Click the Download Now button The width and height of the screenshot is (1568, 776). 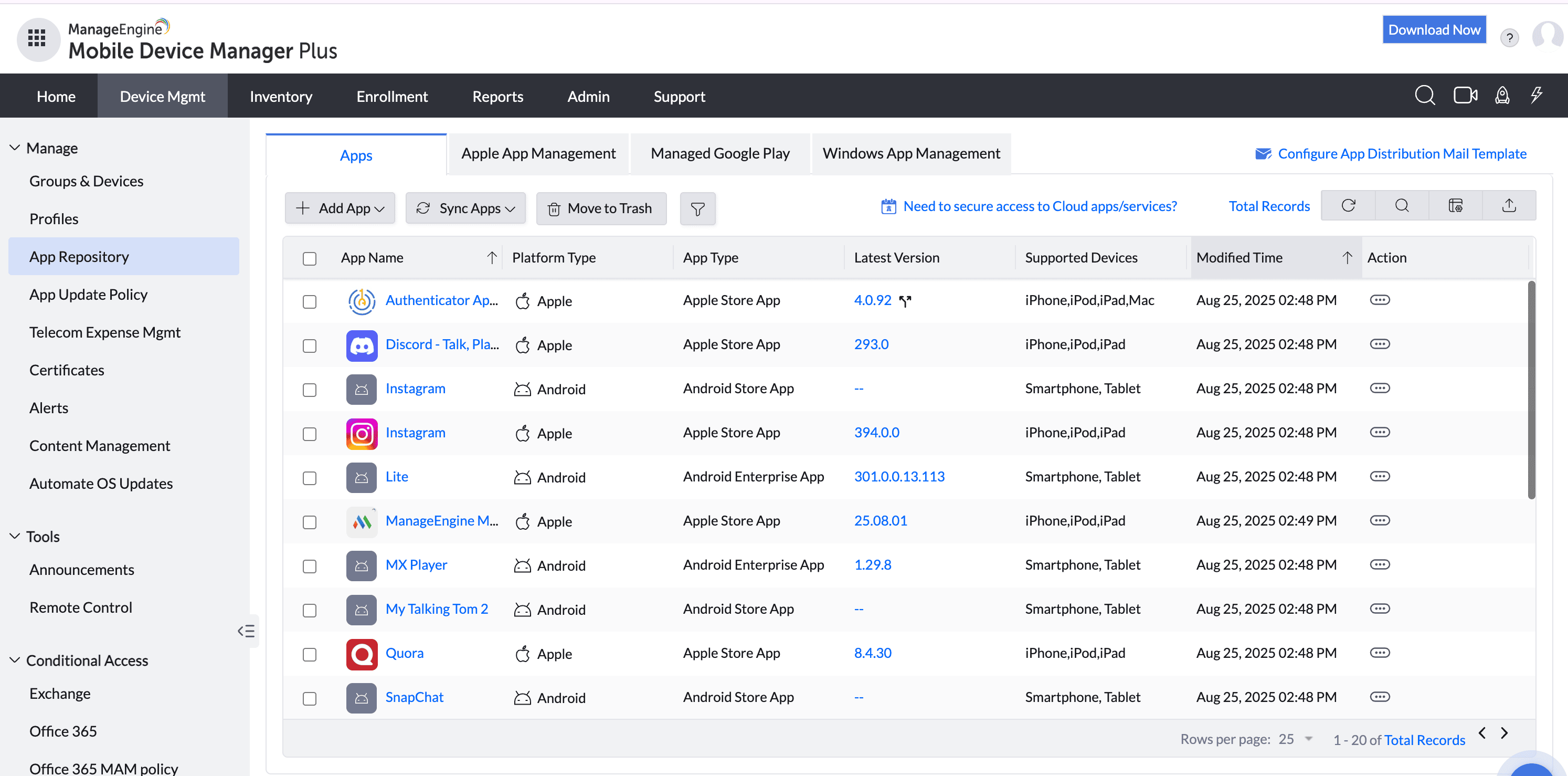point(1434,30)
